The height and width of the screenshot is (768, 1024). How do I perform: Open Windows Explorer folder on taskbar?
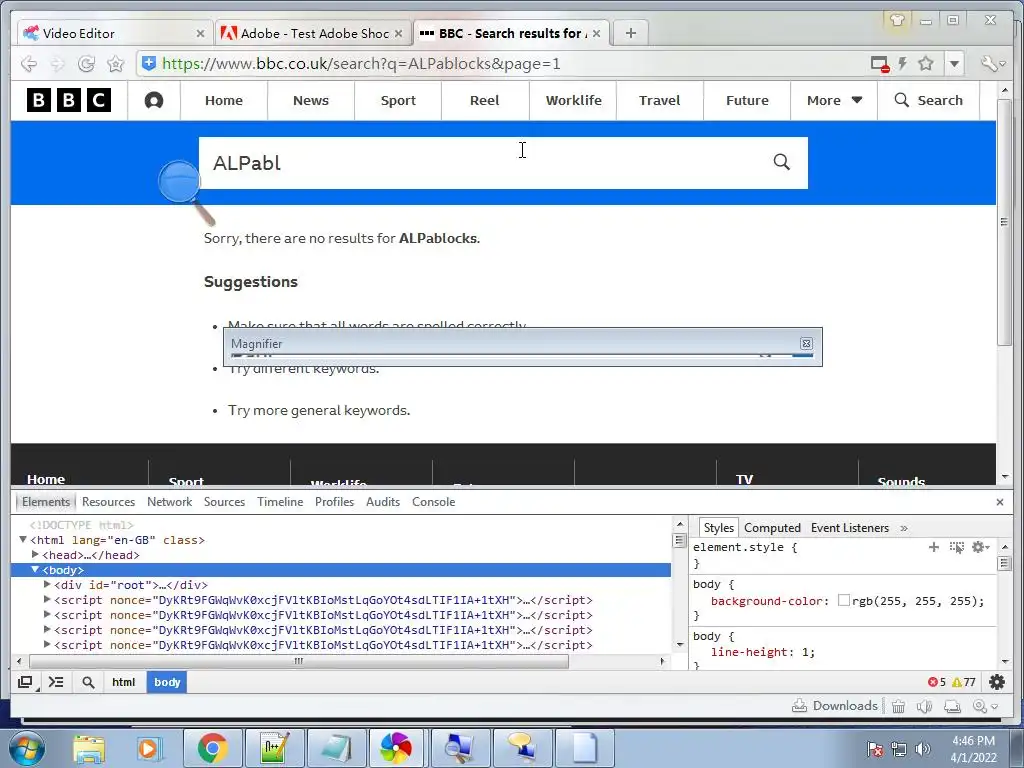pyautogui.click(x=89, y=748)
